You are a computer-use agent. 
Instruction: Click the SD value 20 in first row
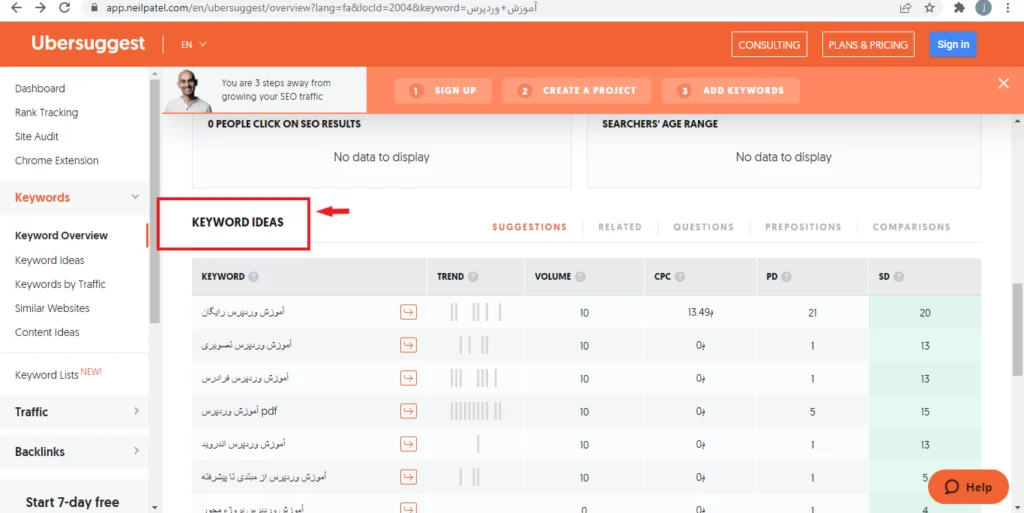click(925, 313)
